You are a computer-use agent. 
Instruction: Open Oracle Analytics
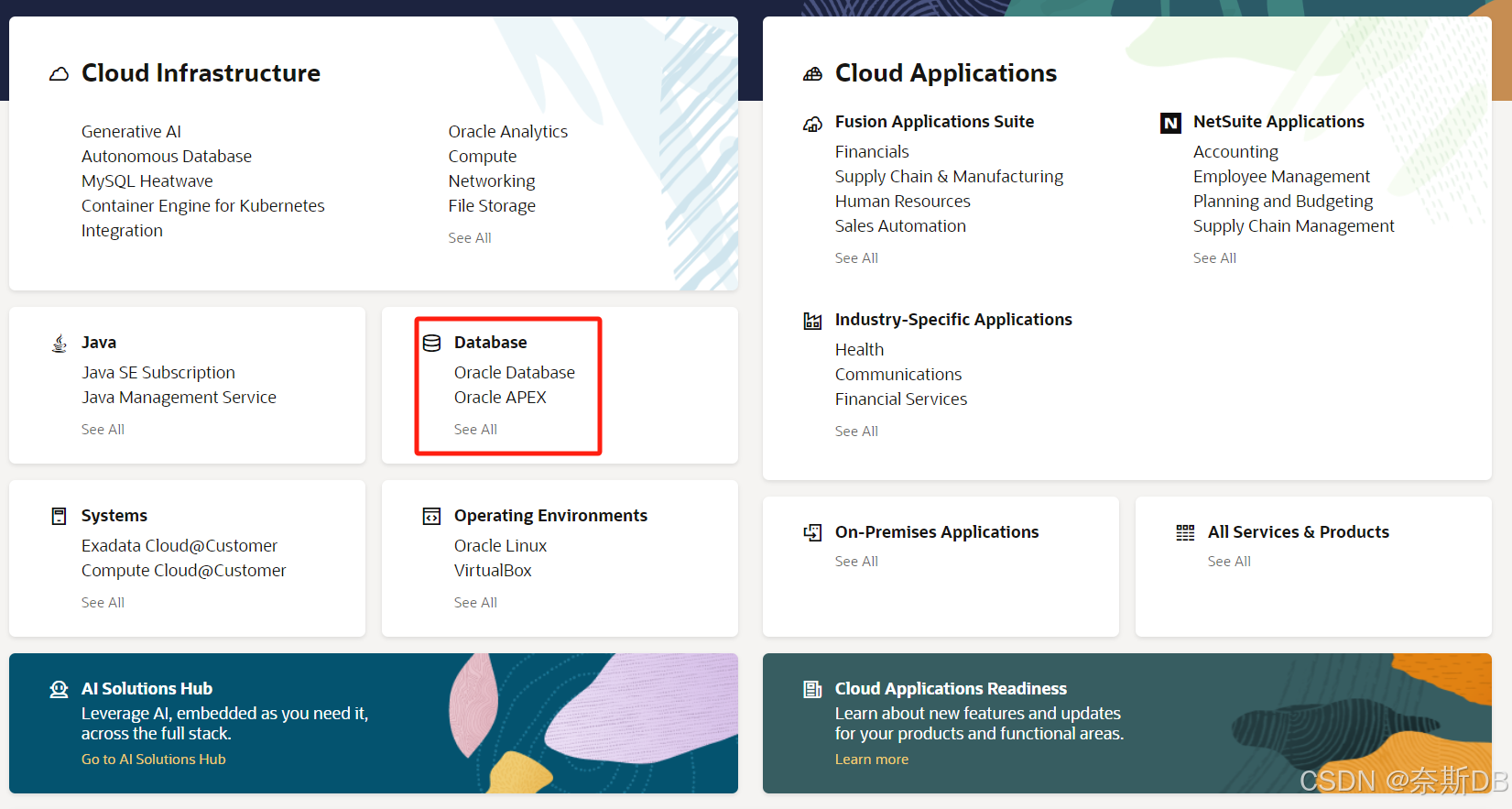508,132
